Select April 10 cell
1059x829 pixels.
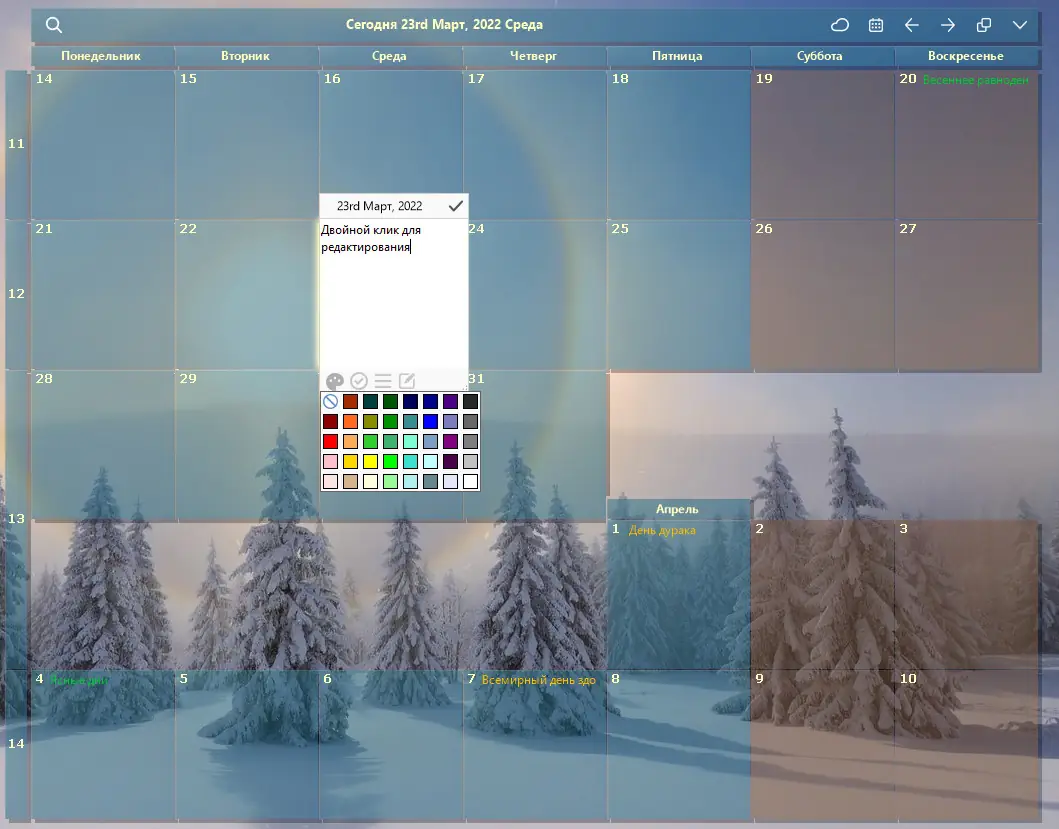click(x=967, y=745)
